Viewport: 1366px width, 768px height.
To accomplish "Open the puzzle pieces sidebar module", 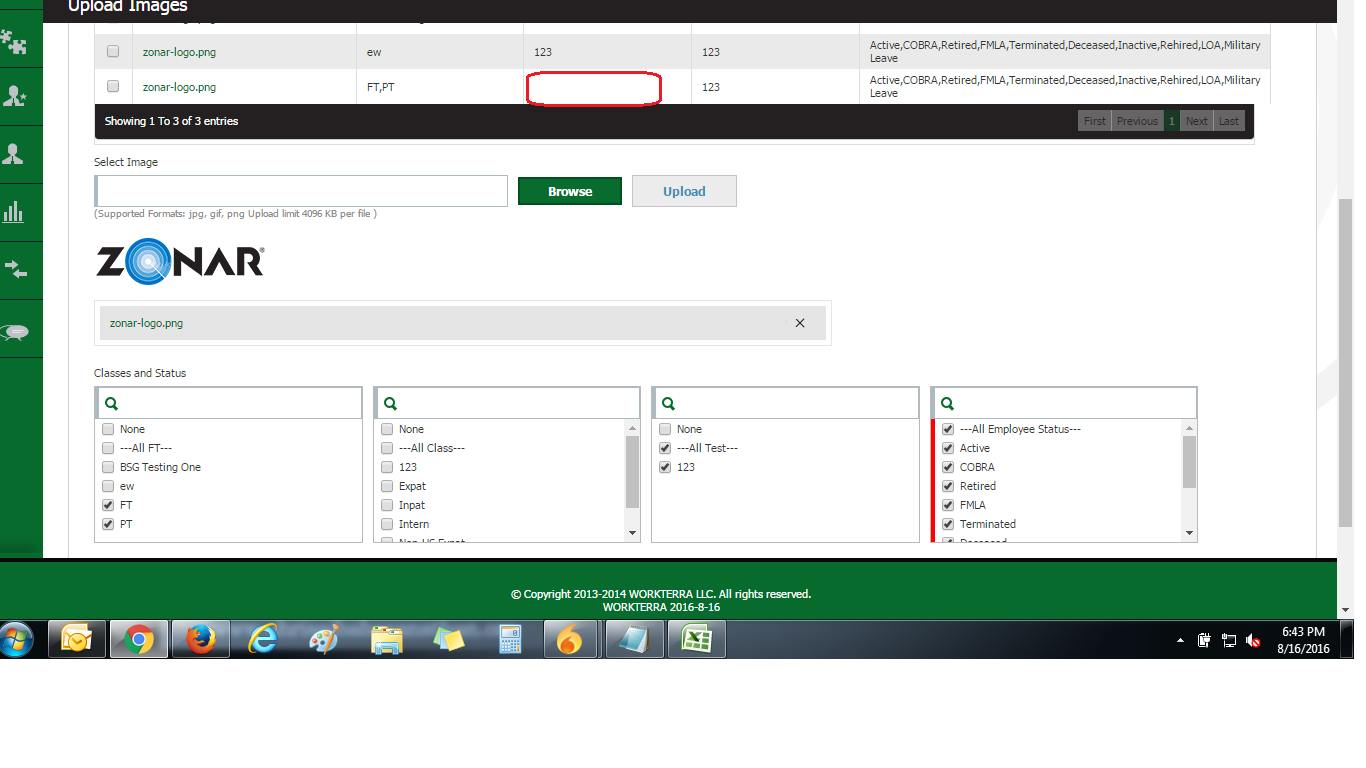I will click(14, 42).
